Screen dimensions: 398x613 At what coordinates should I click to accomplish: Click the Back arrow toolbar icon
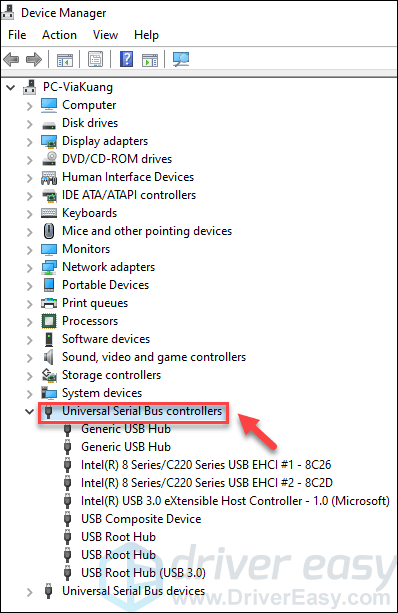point(11,59)
